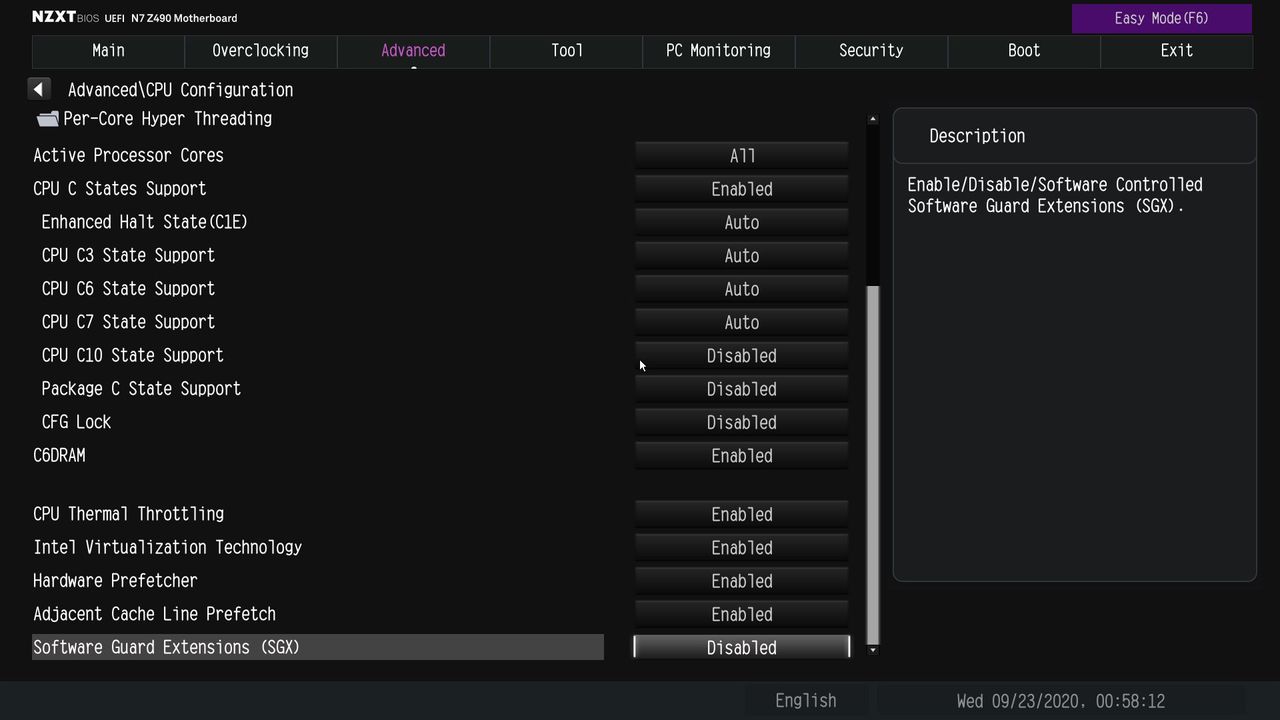Select the C6DRAM label
Screen dimensions: 1280x720
point(59,455)
